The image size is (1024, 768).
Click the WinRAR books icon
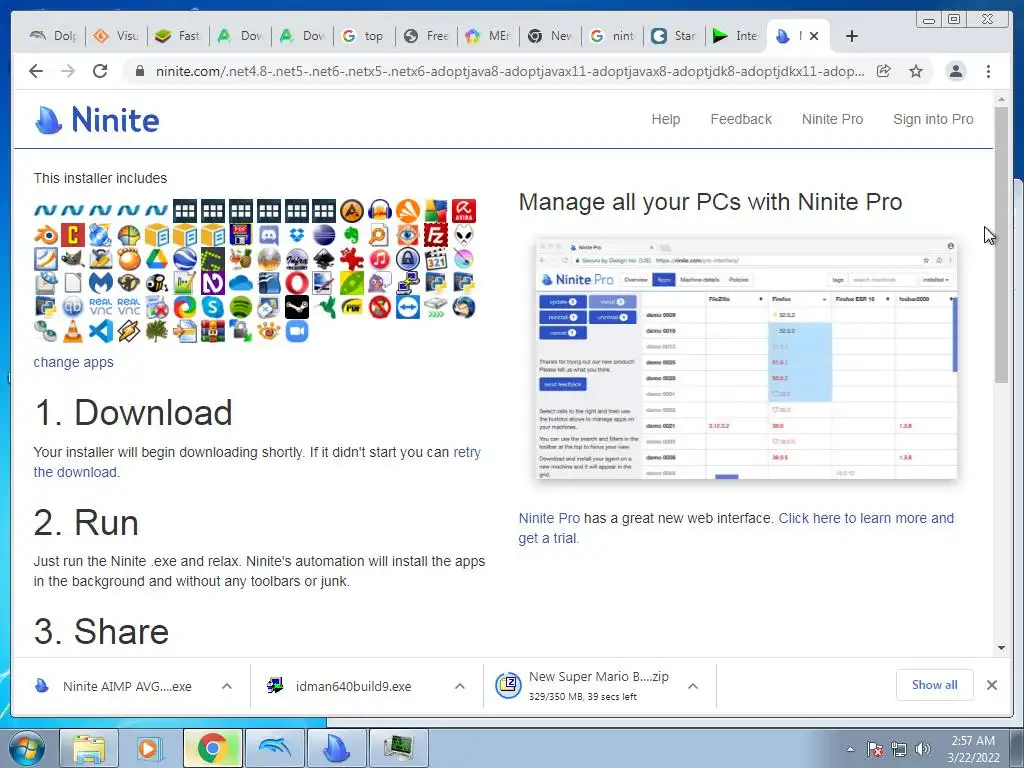pyautogui.click(x=213, y=331)
